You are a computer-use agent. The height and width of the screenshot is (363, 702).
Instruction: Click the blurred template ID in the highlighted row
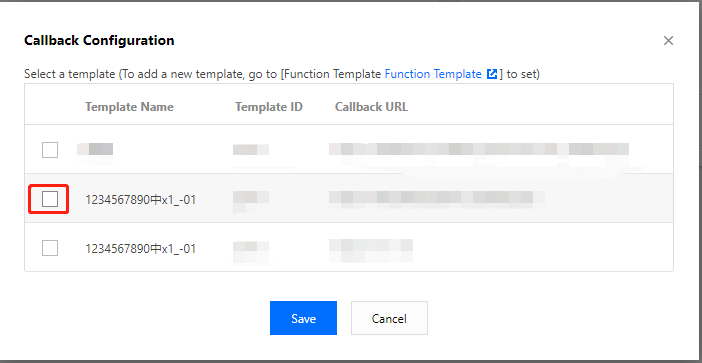click(251, 200)
